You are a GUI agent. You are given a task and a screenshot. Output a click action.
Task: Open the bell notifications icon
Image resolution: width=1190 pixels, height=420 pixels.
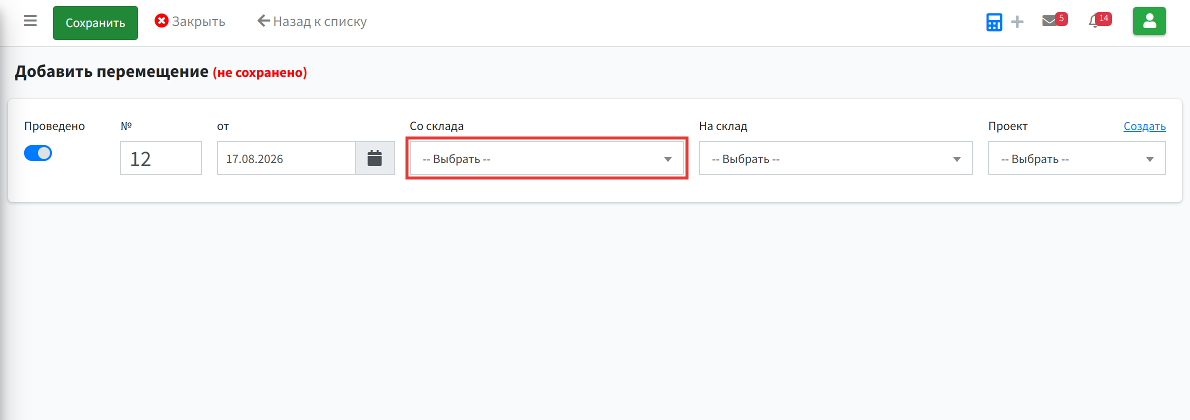1094,21
